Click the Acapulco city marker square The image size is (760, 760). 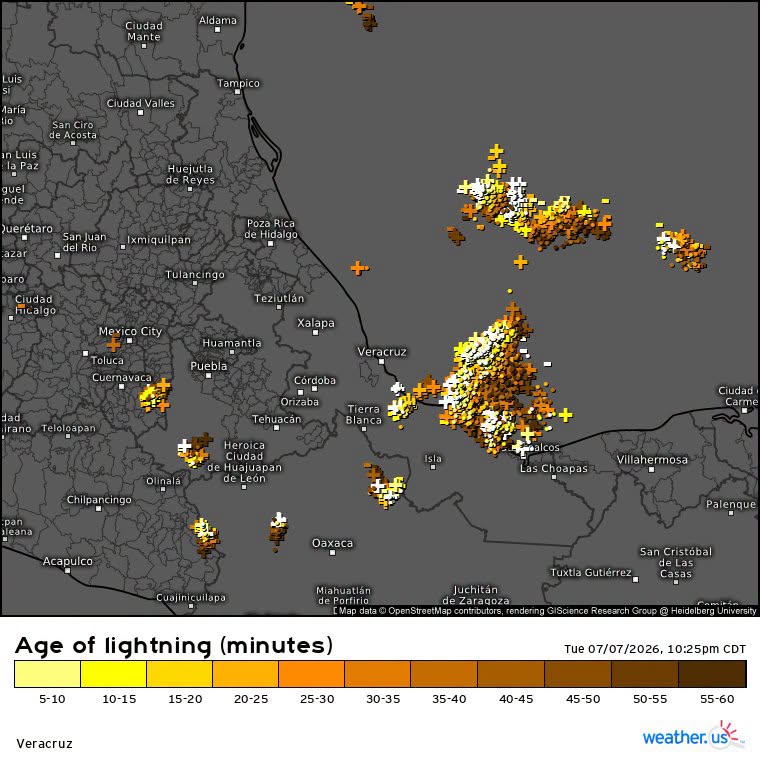tap(68, 570)
